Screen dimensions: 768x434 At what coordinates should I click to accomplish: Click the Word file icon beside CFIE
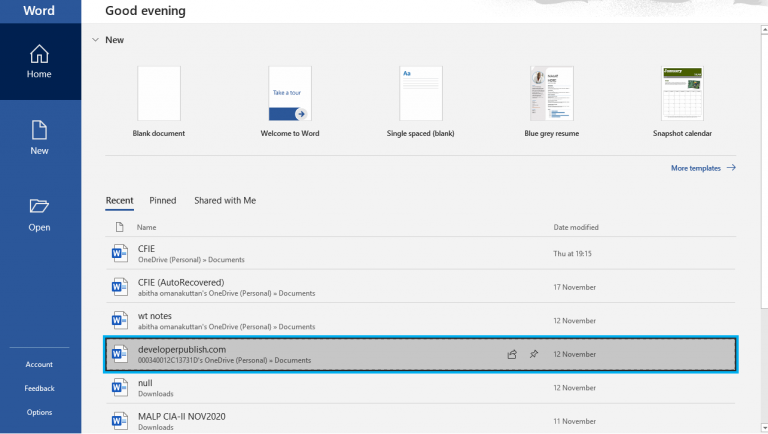(119, 253)
